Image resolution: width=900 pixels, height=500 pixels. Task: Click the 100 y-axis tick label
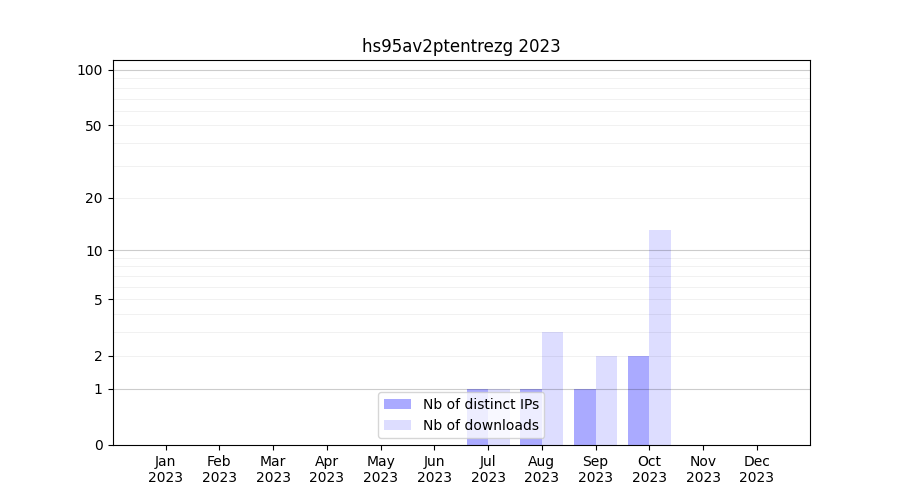(x=90, y=70)
